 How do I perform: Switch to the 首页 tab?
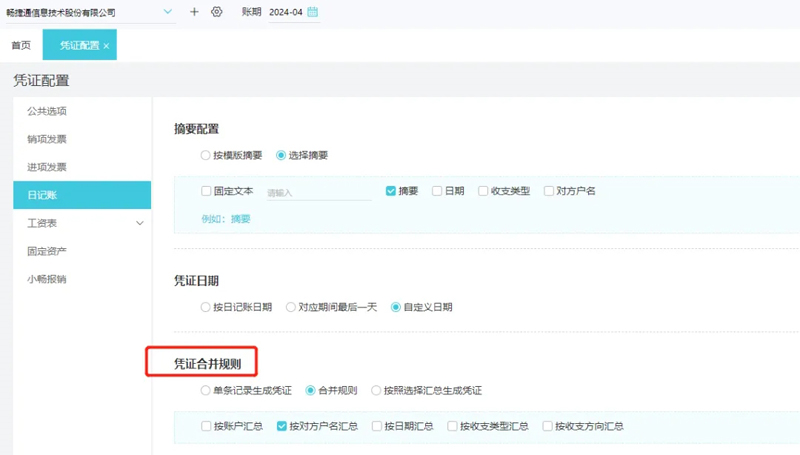pos(21,45)
